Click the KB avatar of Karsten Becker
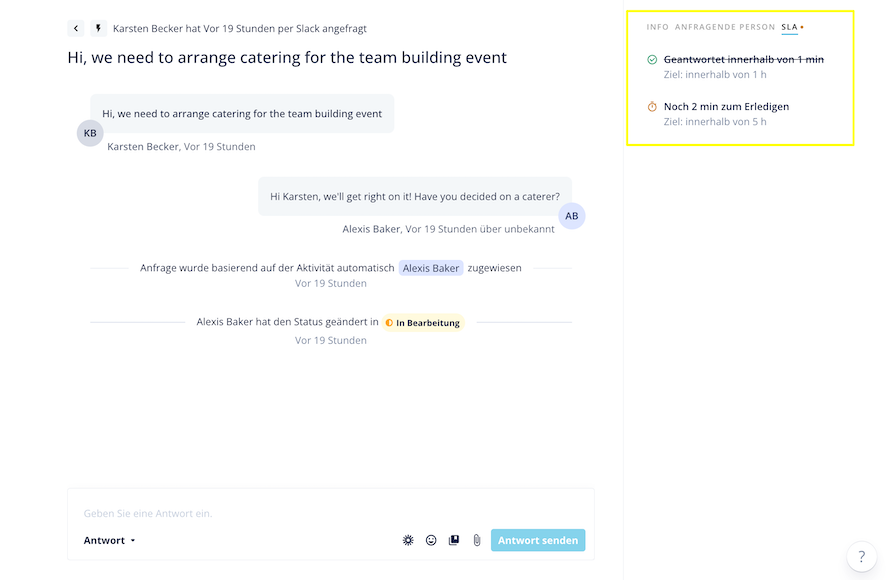This screenshot has width=890, height=580. click(x=90, y=133)
